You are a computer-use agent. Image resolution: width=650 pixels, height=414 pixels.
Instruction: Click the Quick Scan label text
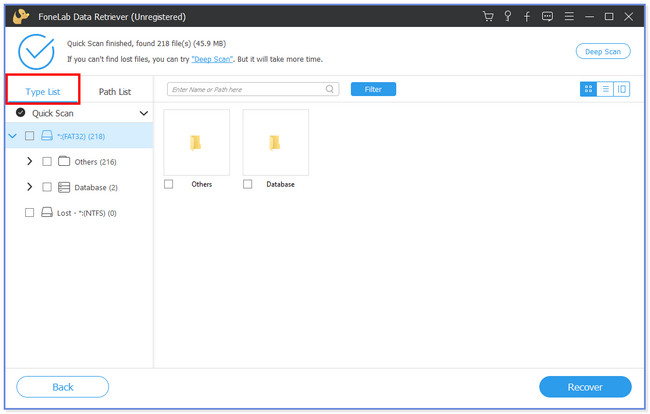(53, 113)
